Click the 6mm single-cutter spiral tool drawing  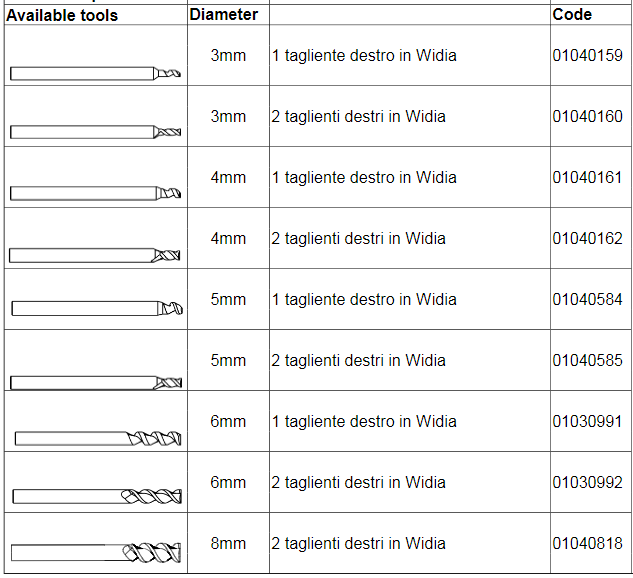click(98, 438)
